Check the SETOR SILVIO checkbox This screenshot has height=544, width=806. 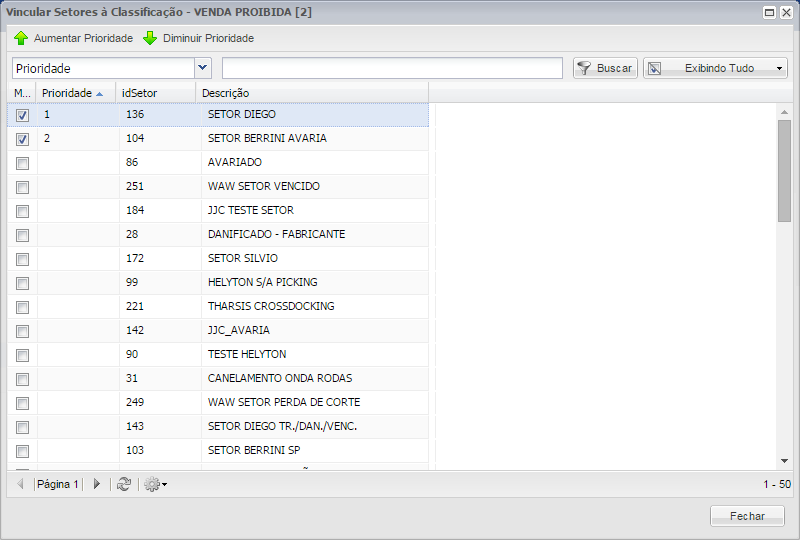(x=22, y=259)
